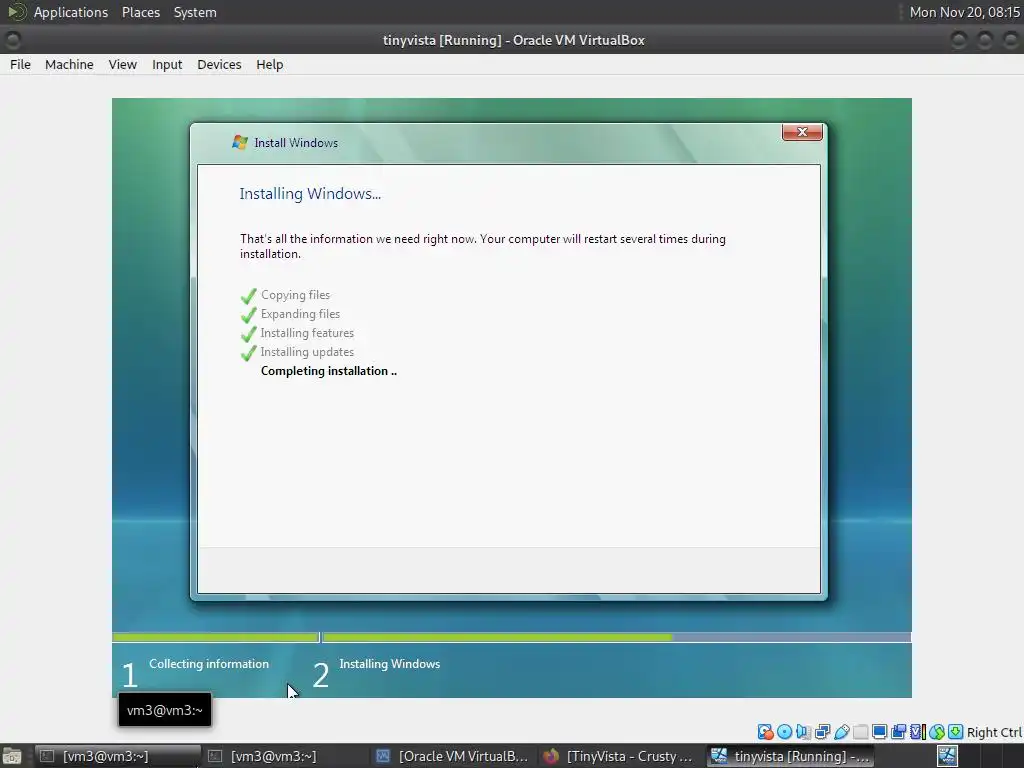The width and height of the screenshot is (1024, 768).
Task: Click the Right Ctrl host key label
Action: coord(994,732)
